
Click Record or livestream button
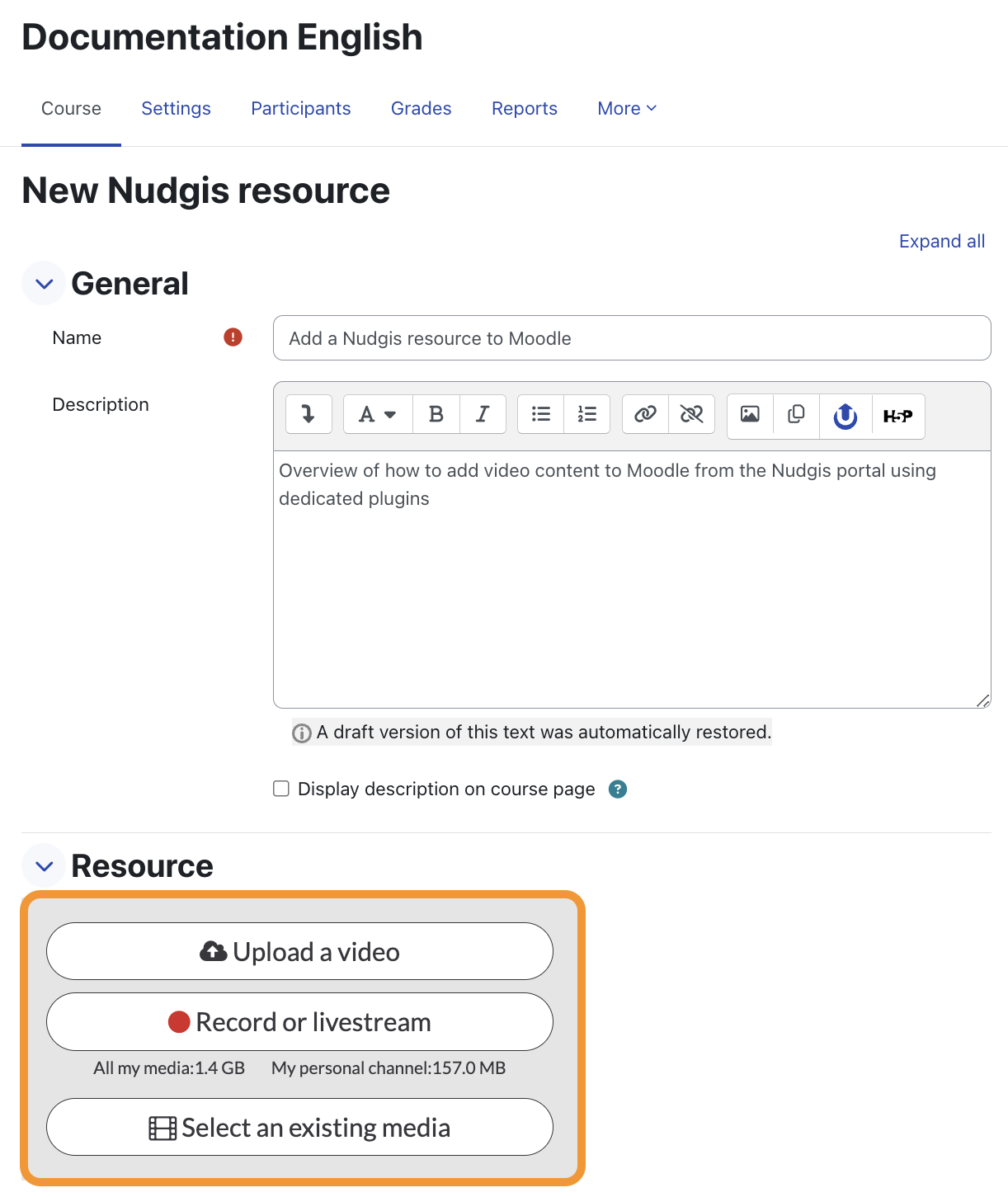point(299,1021)
